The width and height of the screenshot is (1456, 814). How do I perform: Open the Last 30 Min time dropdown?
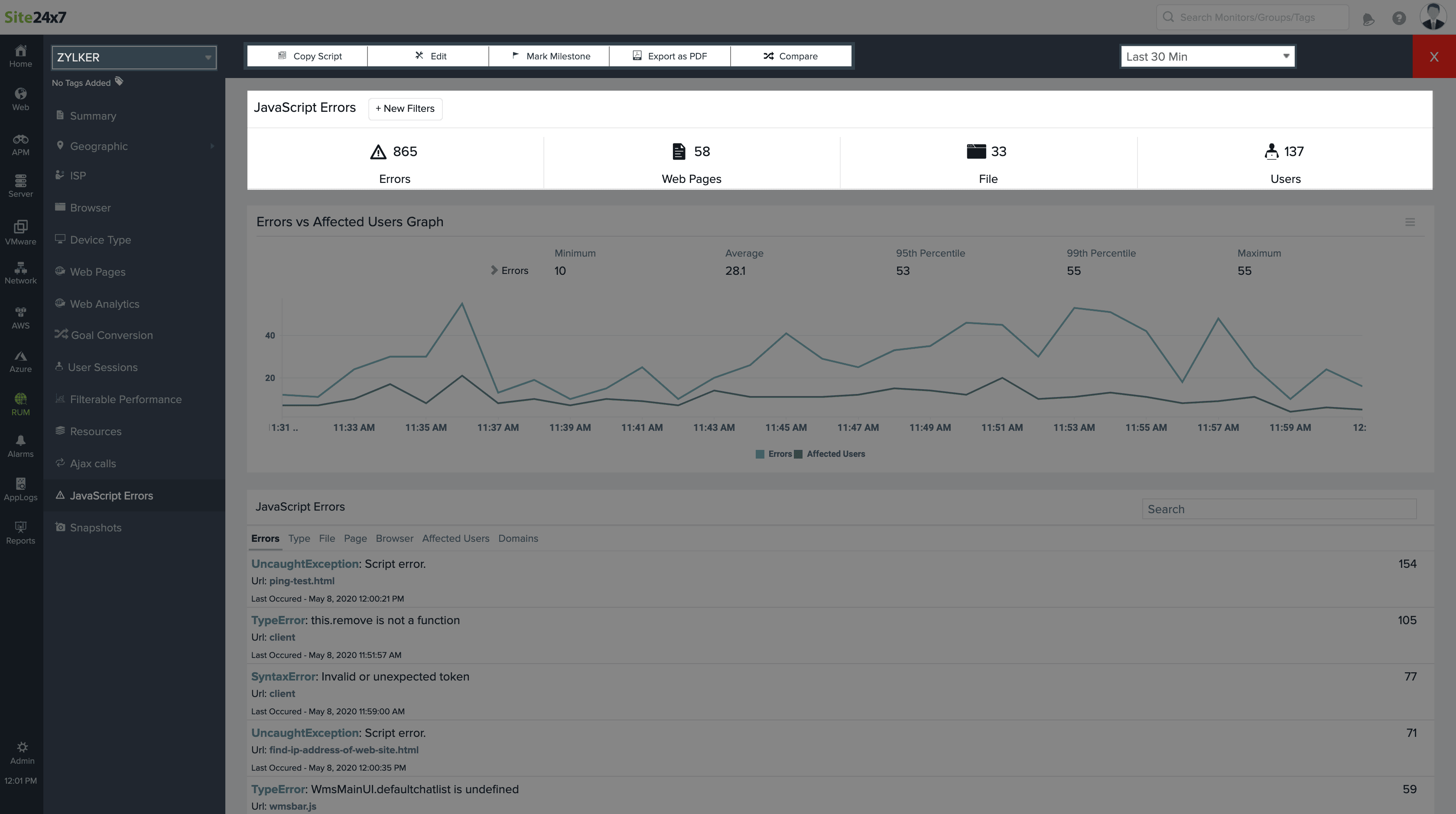tap(1207, 56)
